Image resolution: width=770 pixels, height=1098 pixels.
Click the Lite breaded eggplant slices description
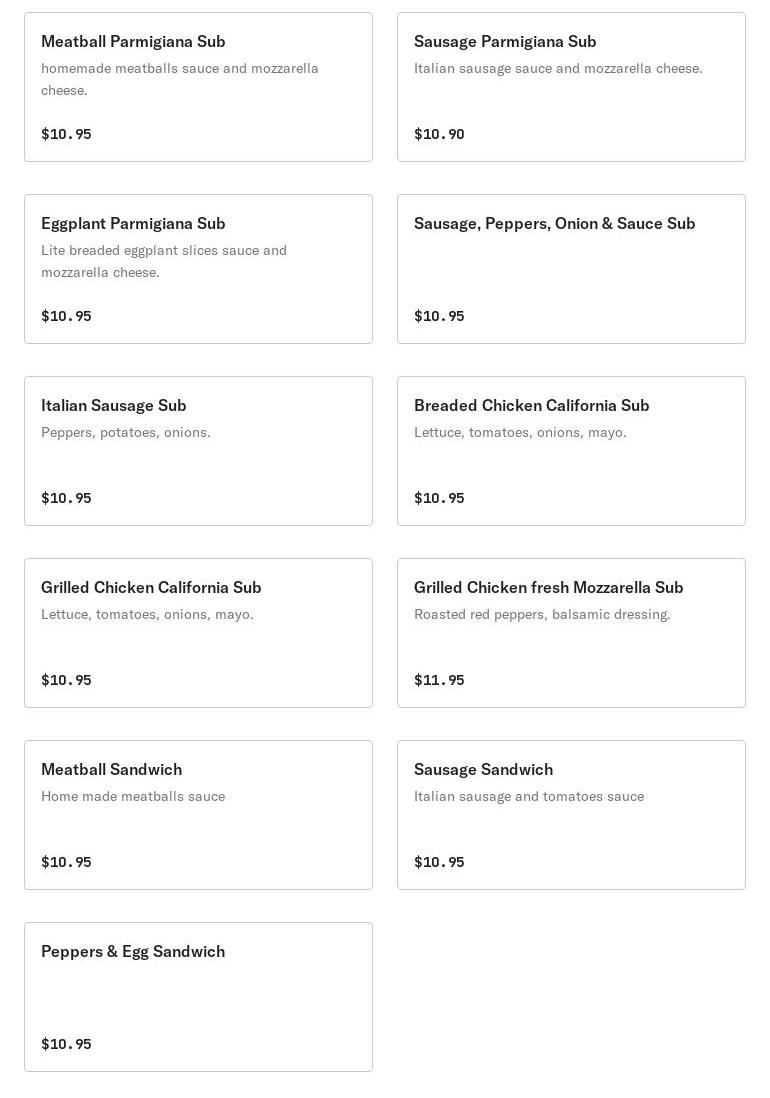164,261
